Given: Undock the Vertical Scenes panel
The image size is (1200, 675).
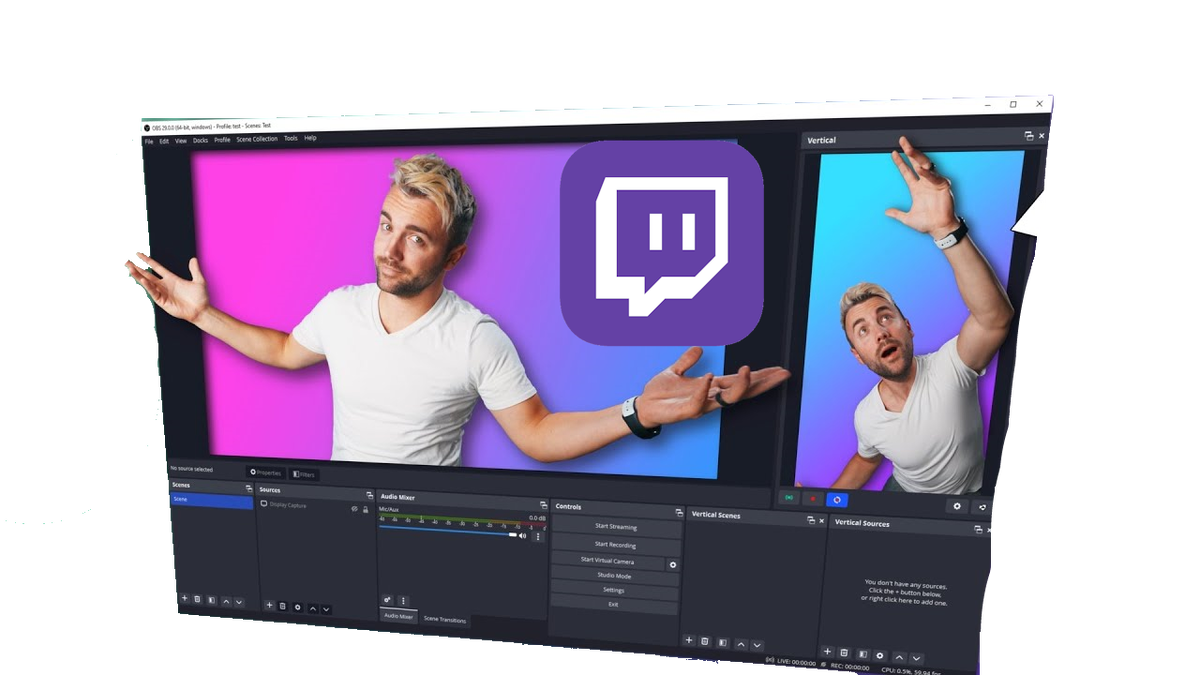Looking at the screenshot, I should 811,521.
